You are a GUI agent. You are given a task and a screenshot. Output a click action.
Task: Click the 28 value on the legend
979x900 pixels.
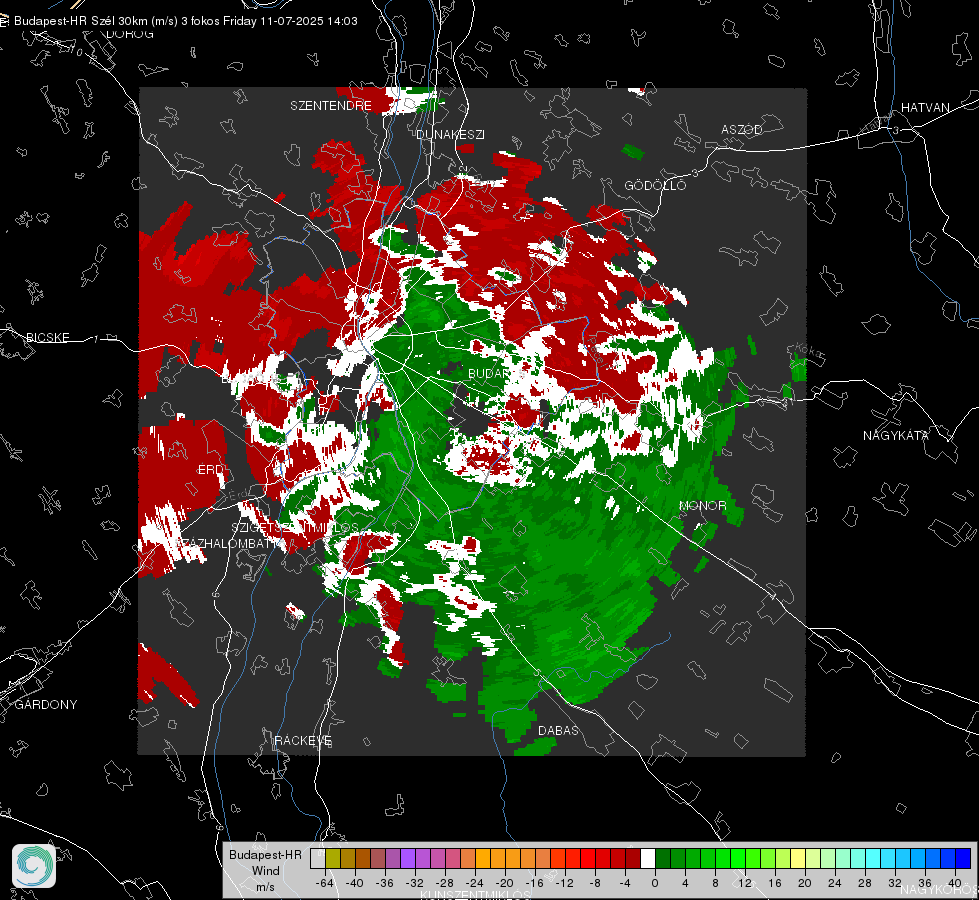(x=865, y=883)
